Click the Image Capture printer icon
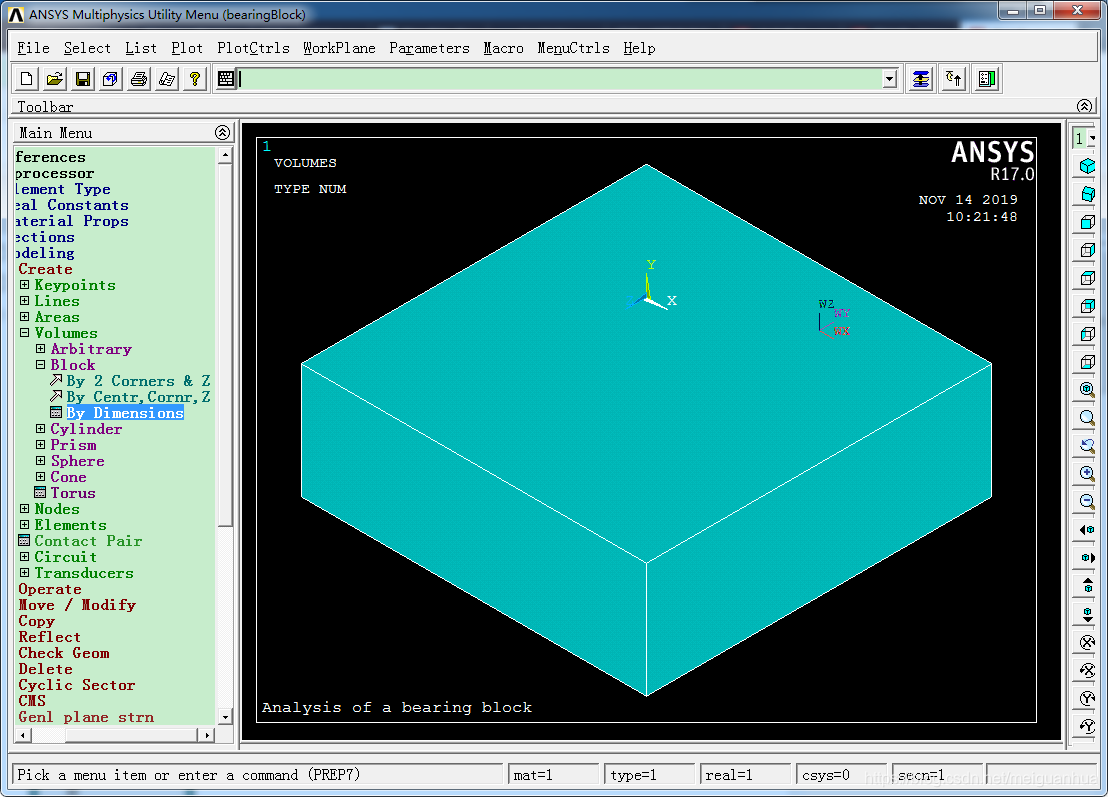This screenshot has width=1108, height=797. (139, 79)
